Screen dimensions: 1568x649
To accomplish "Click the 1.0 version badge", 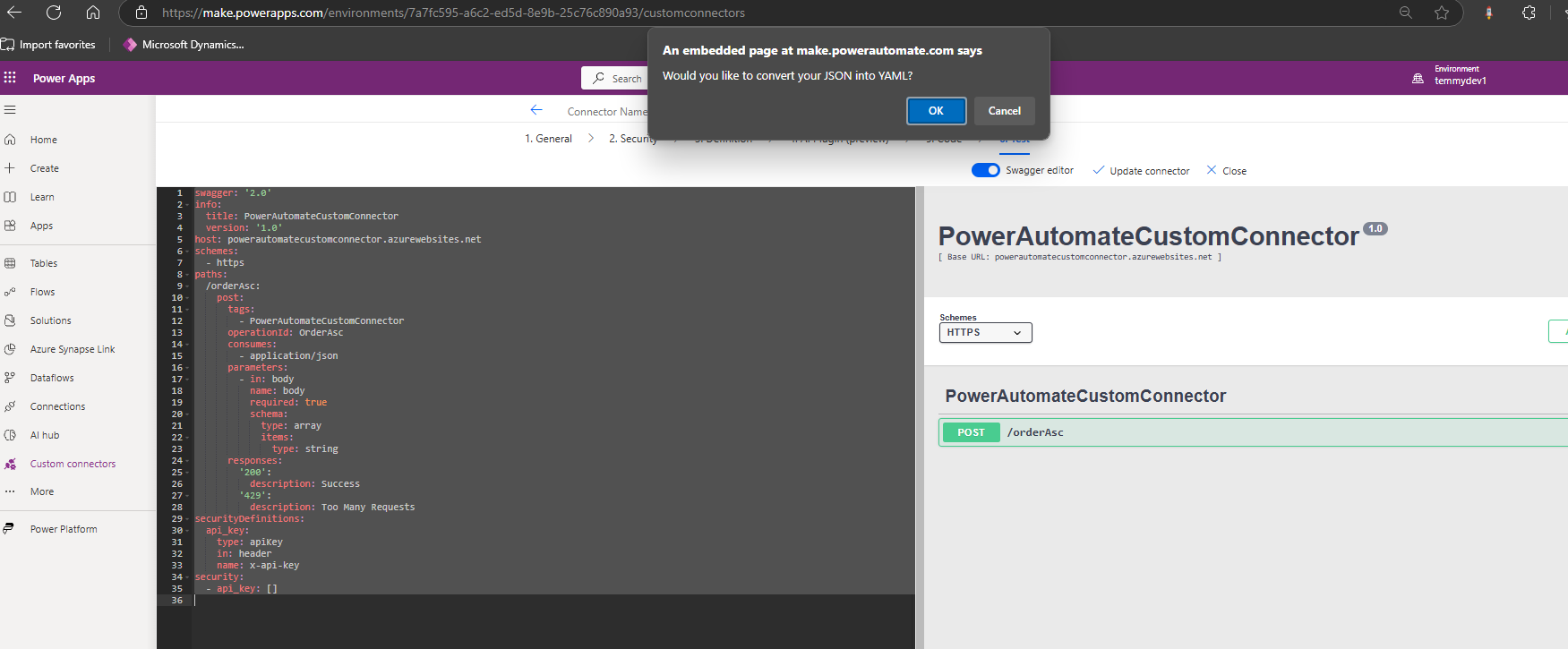I will (1375, 228).
